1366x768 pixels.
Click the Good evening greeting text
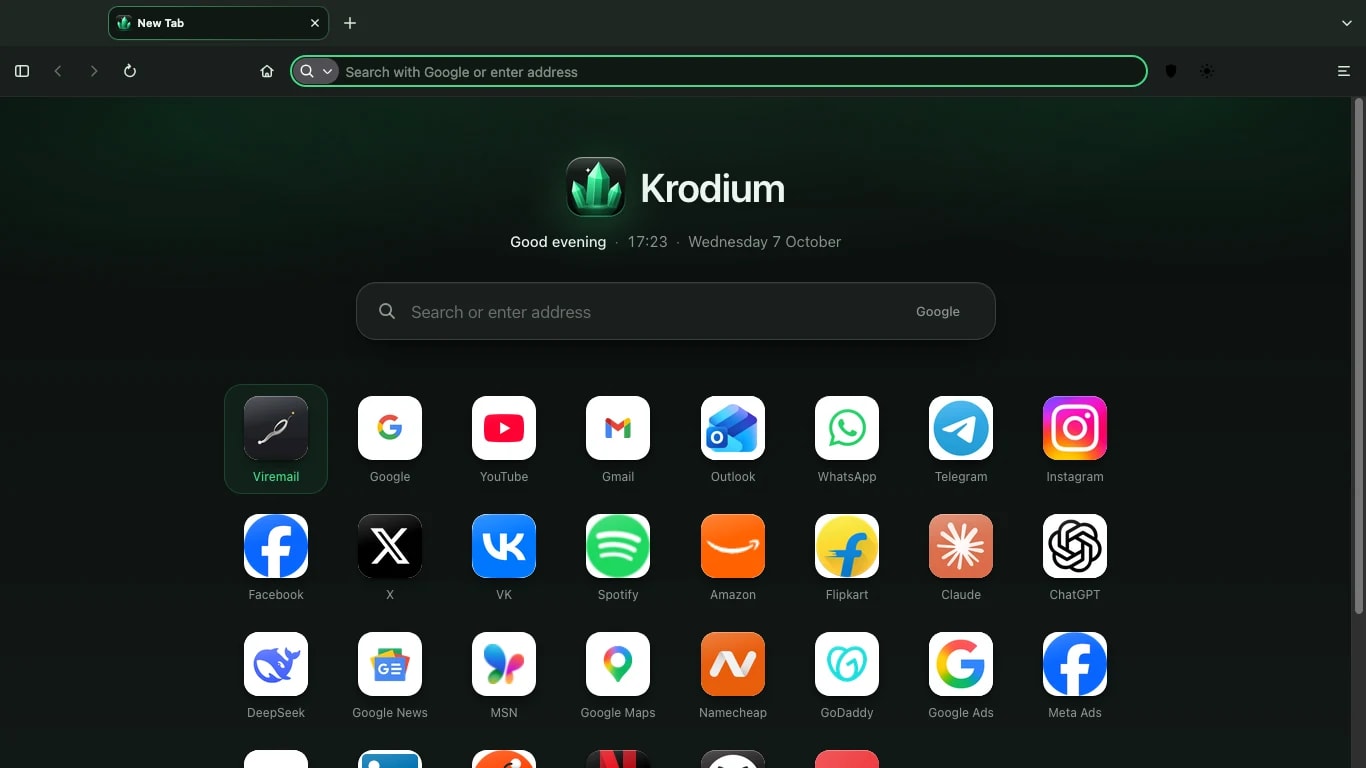[558, 242]
